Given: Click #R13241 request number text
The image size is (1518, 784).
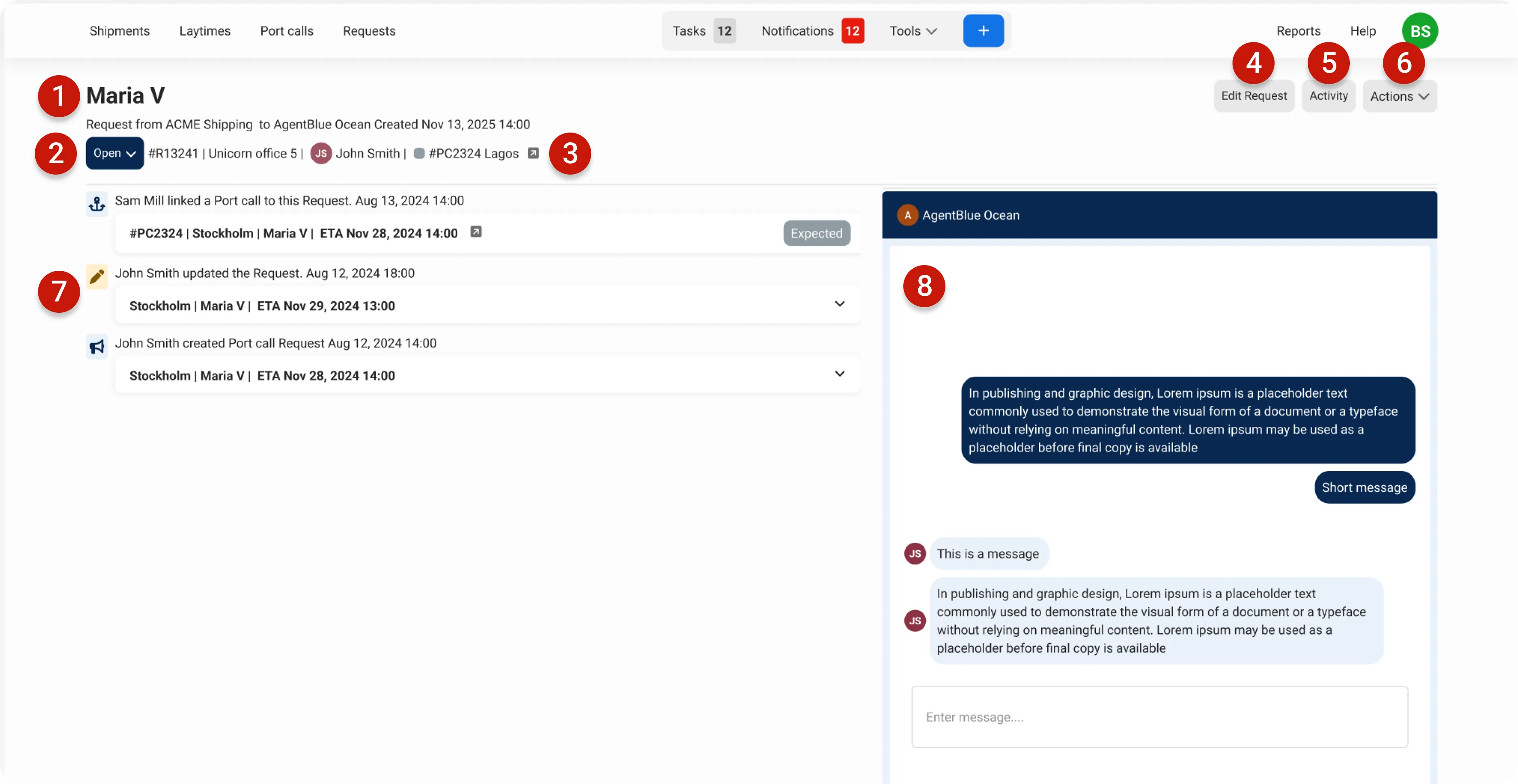Looking at the screenshot, I should point(173,153).
